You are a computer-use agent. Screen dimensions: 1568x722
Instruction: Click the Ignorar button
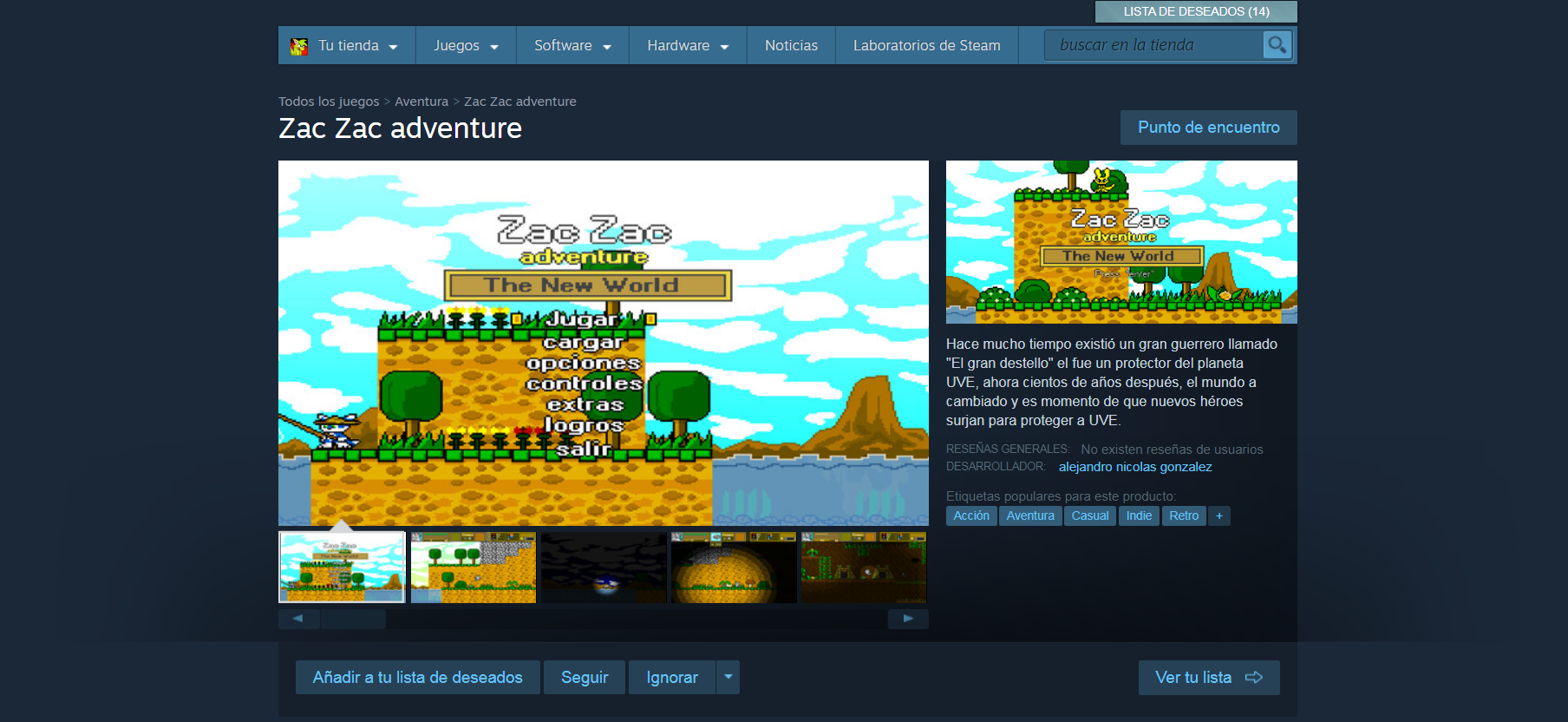(x=672, y=677)
